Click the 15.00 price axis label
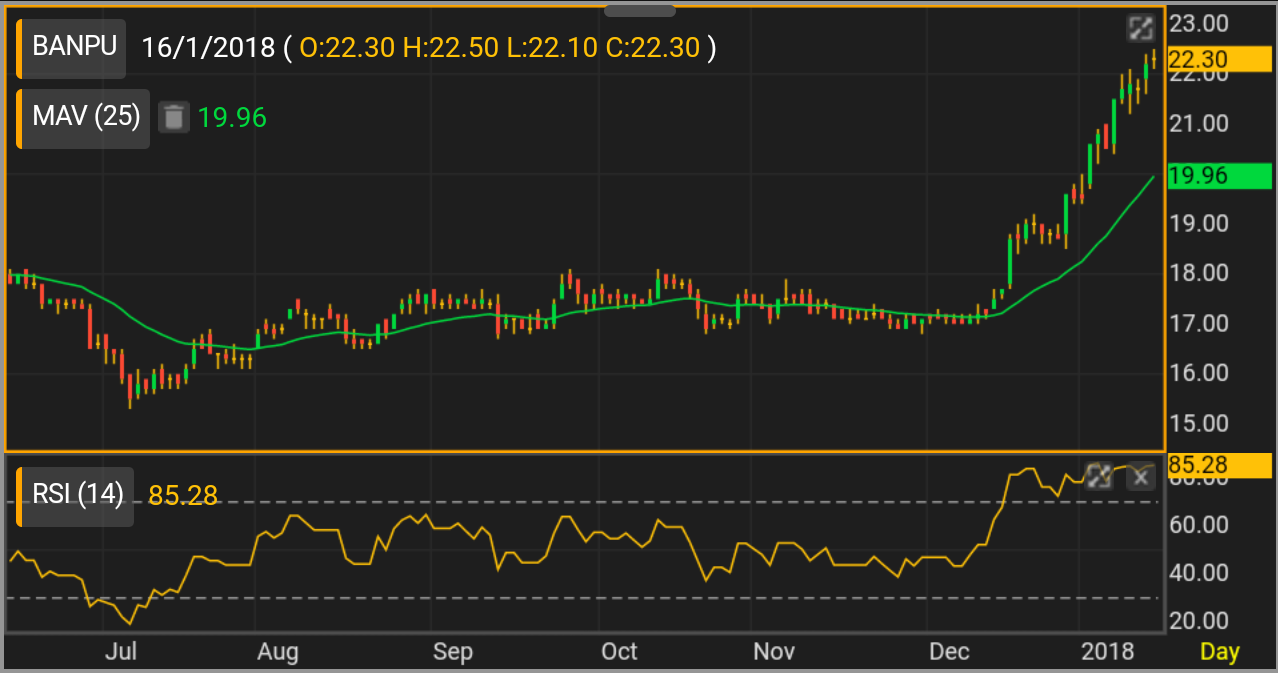Image resolution: width=1278 pixels, height=673 pixels. 1199,423
